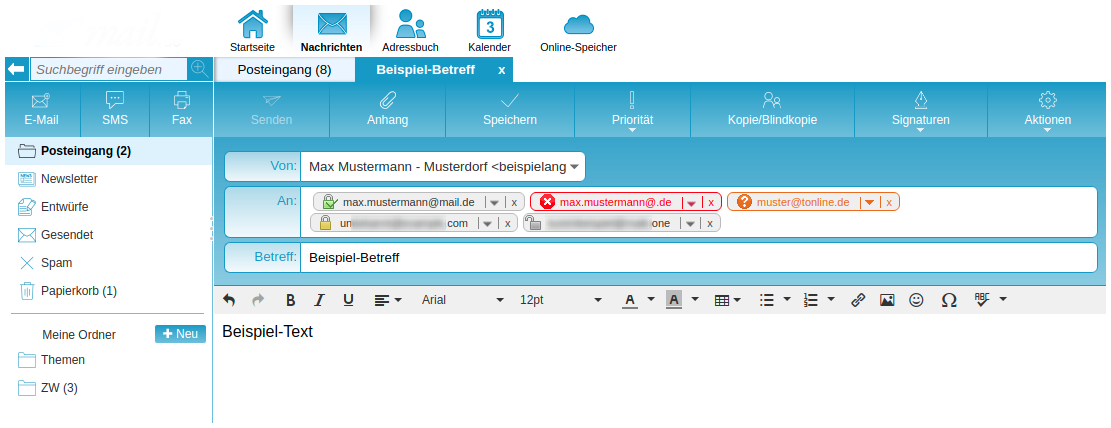Open the Adressbuch contacts icon

point(410,24)
